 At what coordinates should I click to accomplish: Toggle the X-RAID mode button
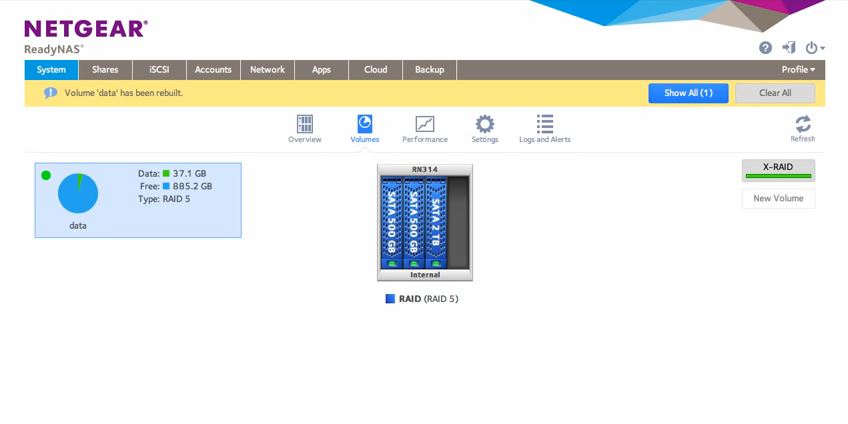[778, 170]
